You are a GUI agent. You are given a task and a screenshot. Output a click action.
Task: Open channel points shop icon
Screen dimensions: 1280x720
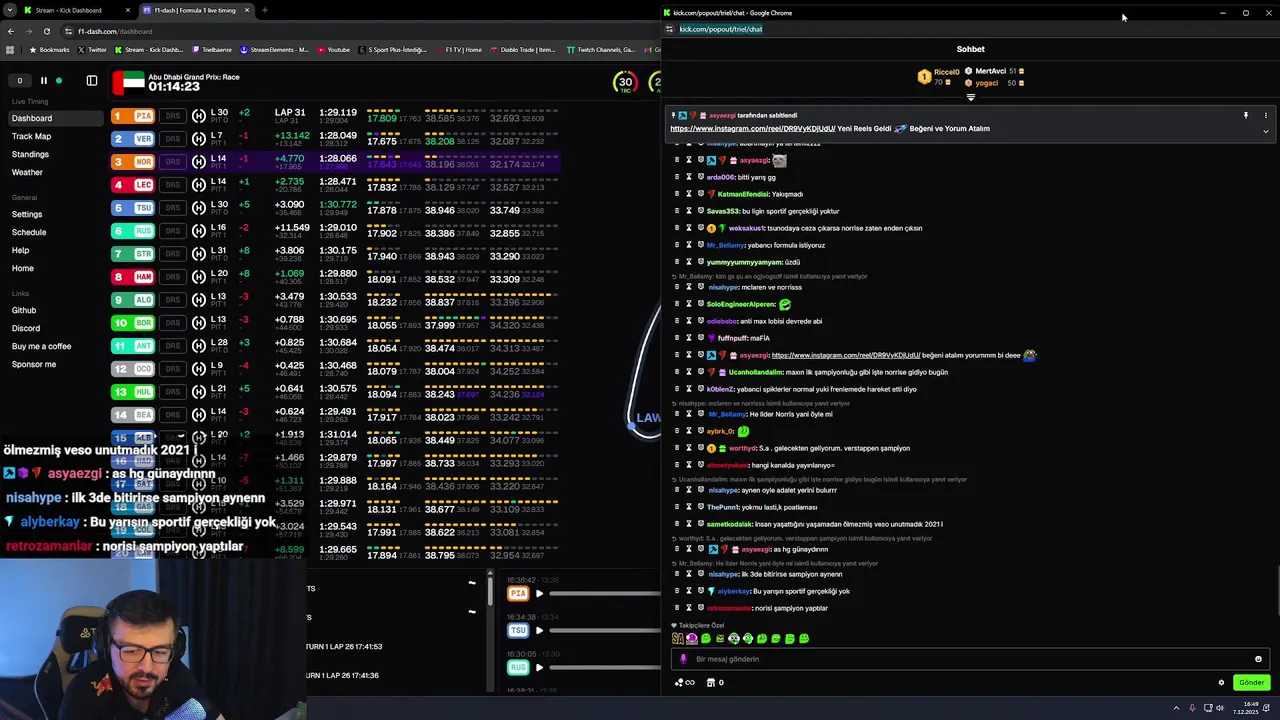(x=711, y=683)
